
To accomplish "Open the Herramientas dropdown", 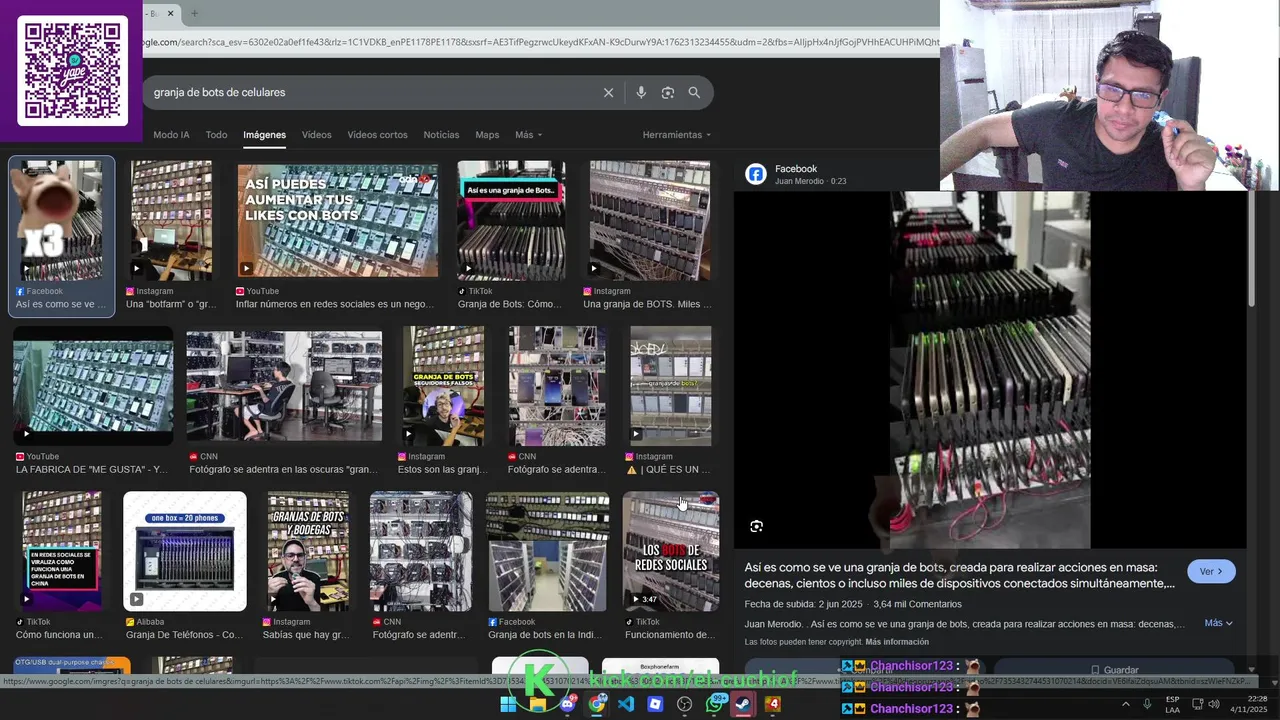I will click(676, 135).
